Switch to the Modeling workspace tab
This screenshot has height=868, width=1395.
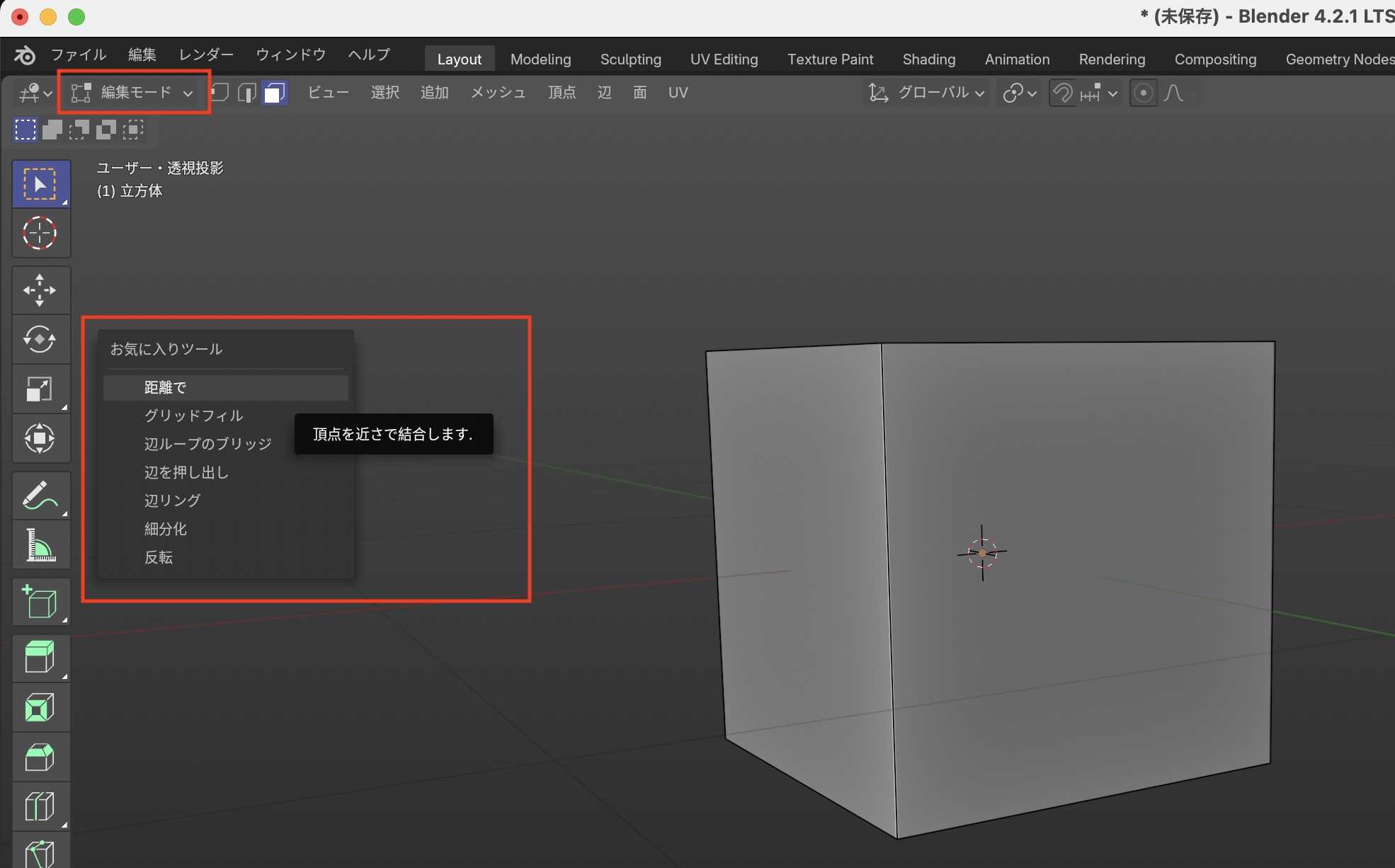(x=540, y=59)
